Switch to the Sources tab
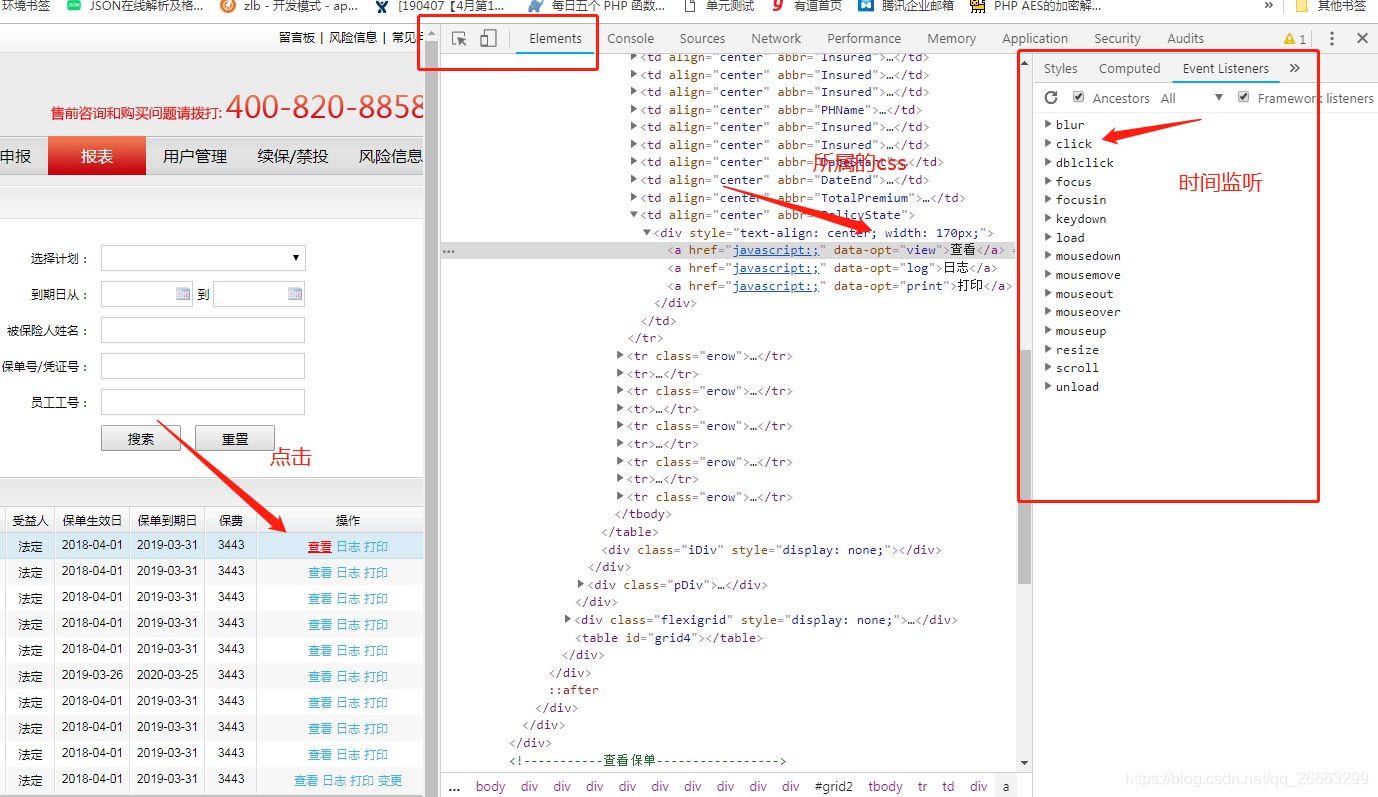The height and width of the screenshot is (797, 1378). click(703, 38)
